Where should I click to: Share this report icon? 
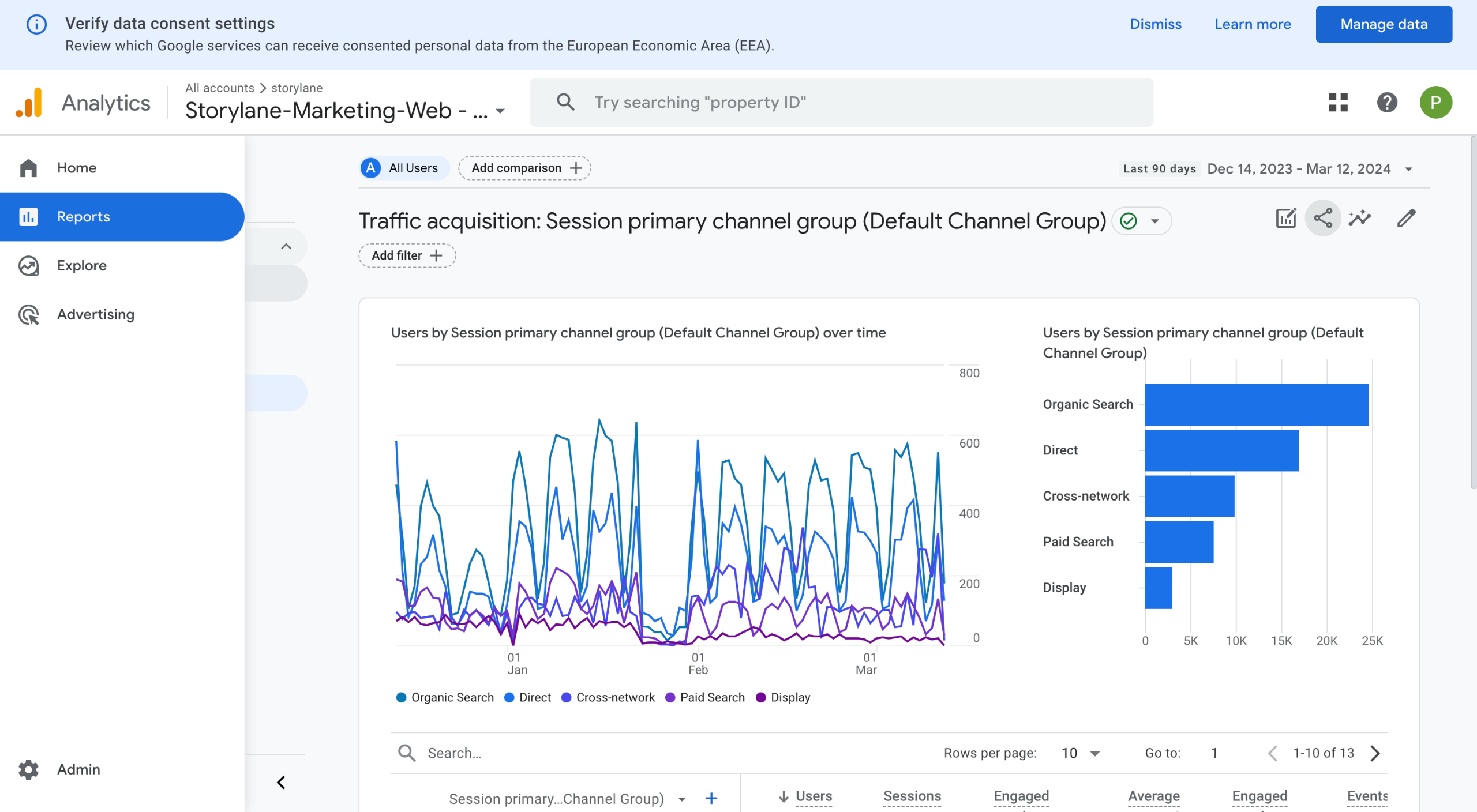1323,219
